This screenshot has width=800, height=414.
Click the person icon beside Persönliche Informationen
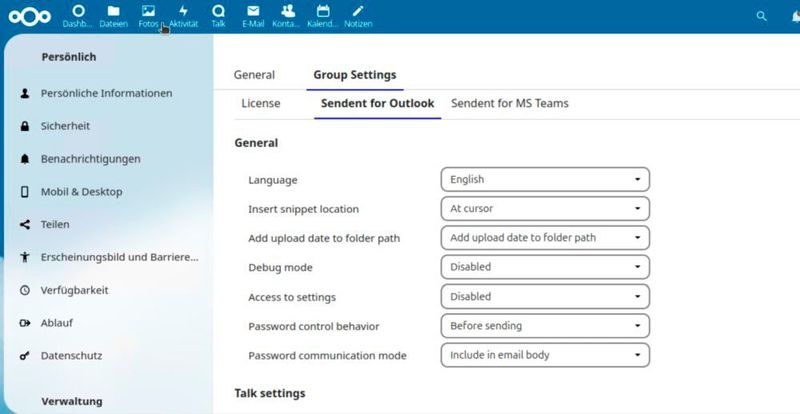[x=24, y=93]
